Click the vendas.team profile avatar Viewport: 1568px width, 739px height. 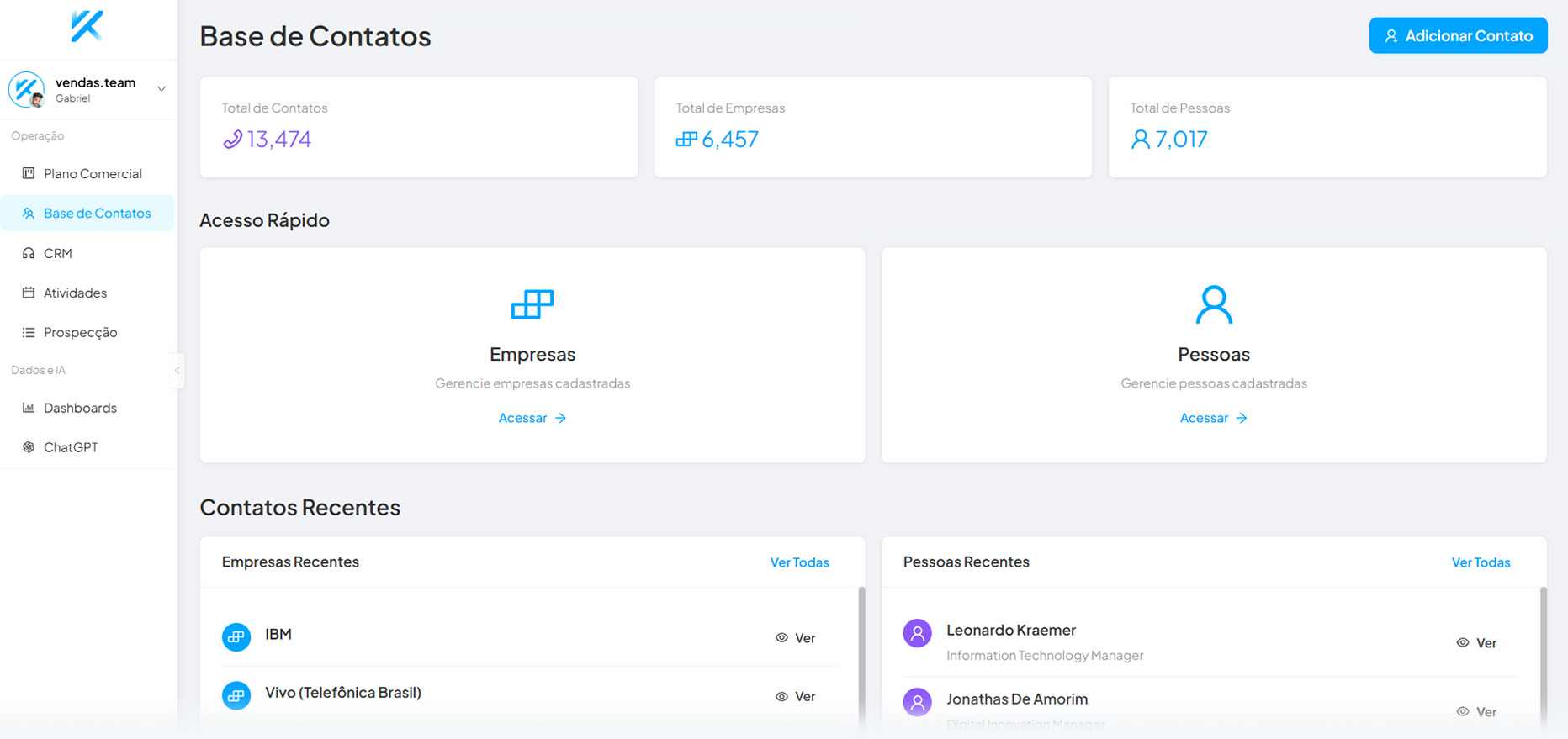coord(26,89)
